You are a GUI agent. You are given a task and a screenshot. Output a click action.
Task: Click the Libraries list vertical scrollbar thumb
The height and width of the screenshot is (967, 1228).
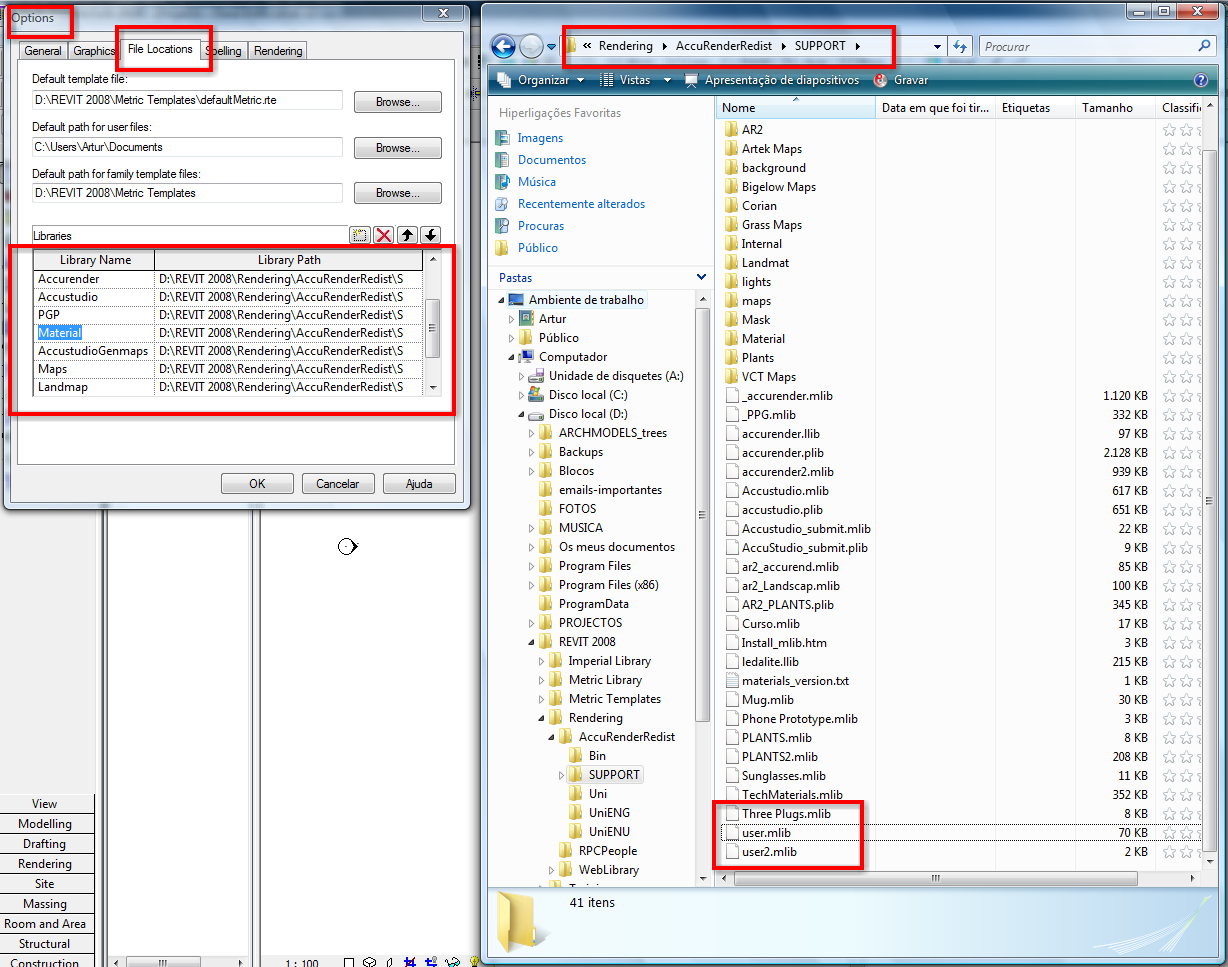point(433,328)
